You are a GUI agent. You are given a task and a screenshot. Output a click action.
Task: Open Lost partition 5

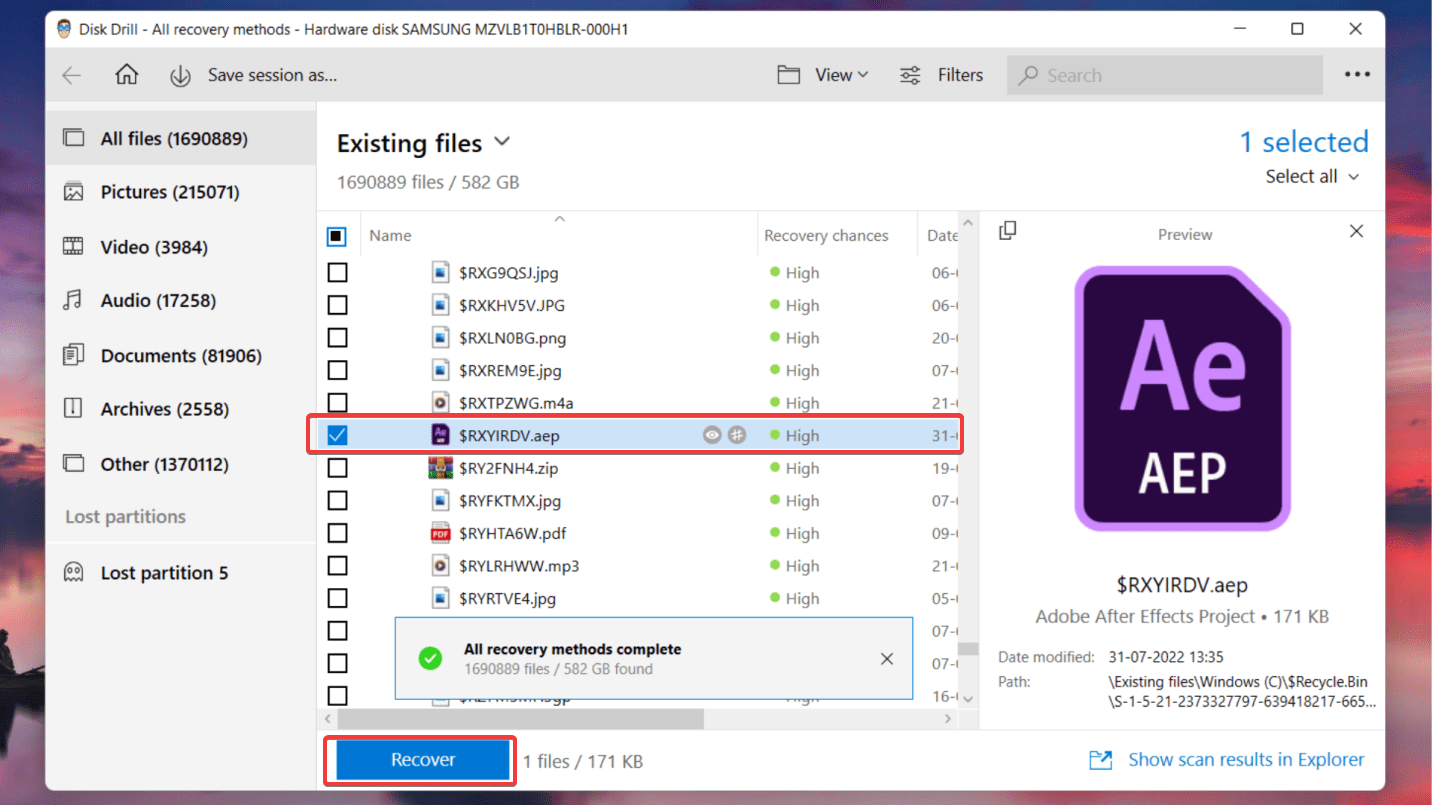(181, 573)
